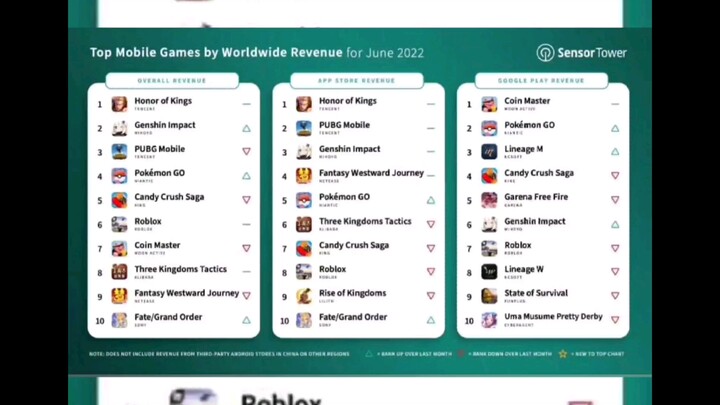Click 'Uma Musume Pretty Derby' game name
Image resolution: width=720 pixels, height=405 pixels.
tap(553, 316)
